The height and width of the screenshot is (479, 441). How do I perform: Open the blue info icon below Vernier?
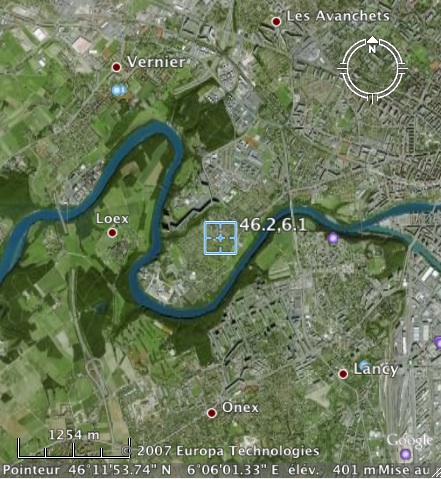[x=119, y=90]
